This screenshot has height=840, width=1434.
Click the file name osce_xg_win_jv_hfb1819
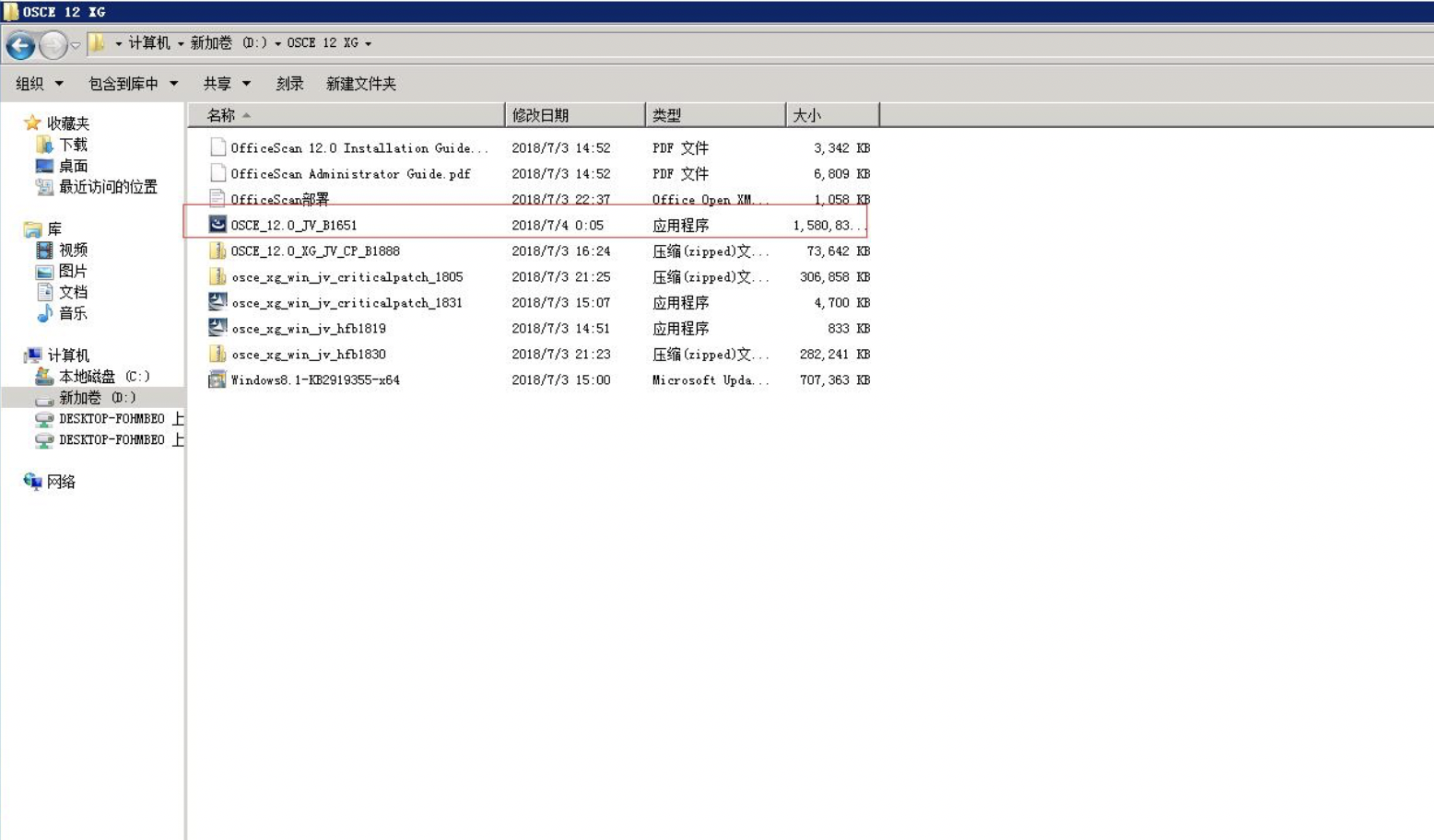pos(309,328)
